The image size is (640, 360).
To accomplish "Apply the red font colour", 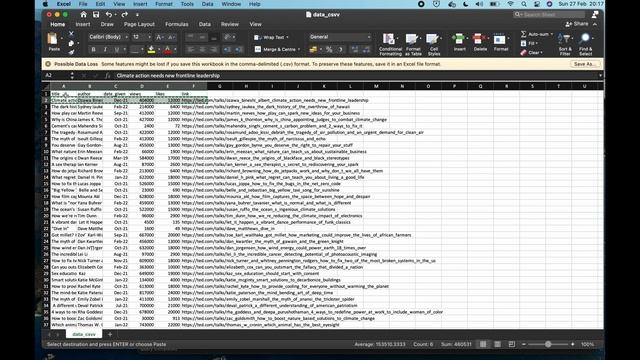I will click(x=167, y=50).
